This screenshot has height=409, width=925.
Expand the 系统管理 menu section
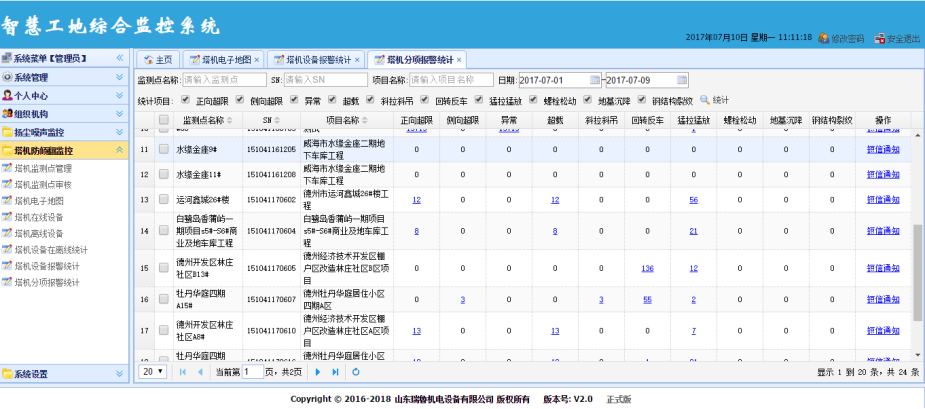(65, 77)
